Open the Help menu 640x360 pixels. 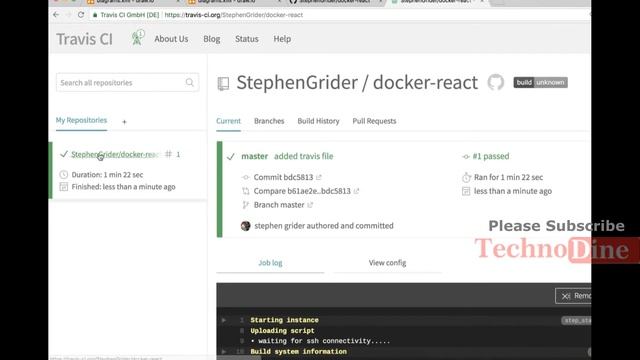point(282,39)
